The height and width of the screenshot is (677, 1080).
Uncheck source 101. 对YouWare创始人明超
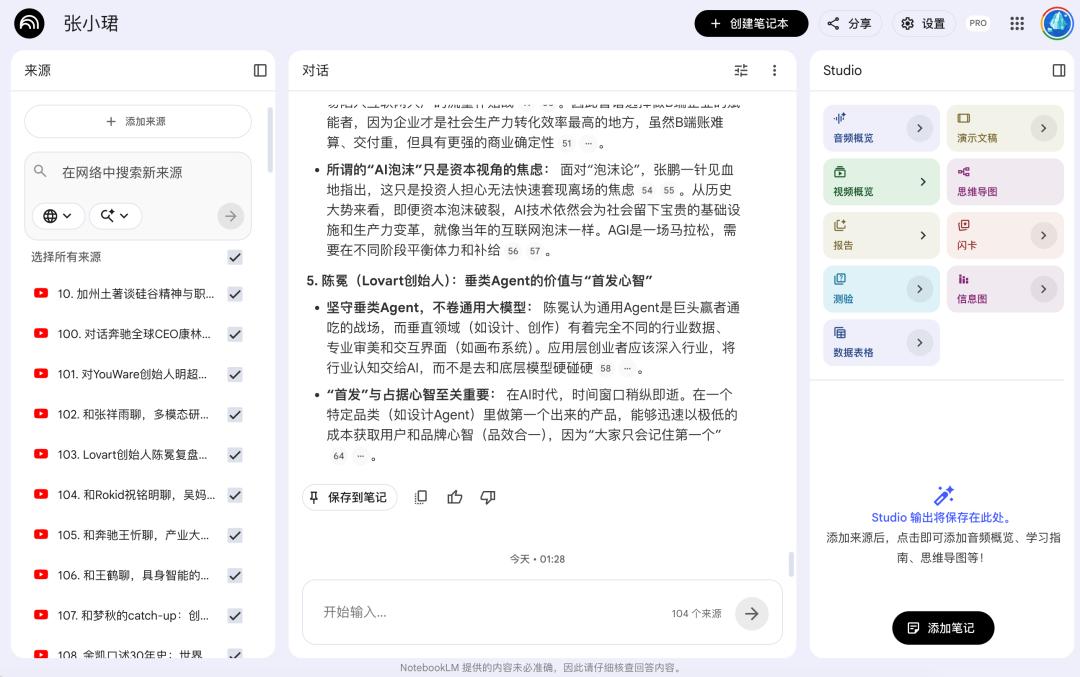pyautogui.click(x=235, y=375)
